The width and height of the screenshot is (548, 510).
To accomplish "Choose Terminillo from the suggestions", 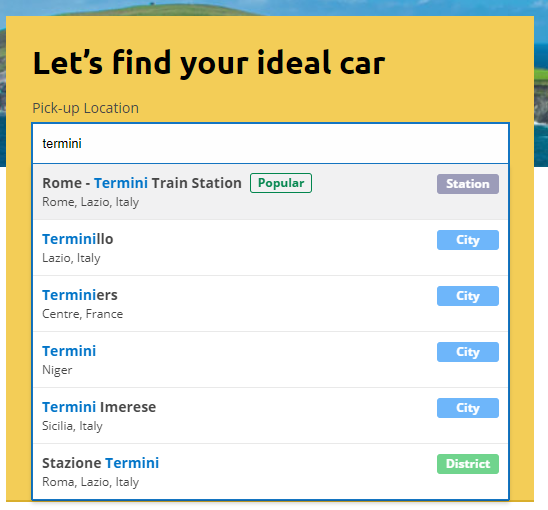I will (271, 248).
